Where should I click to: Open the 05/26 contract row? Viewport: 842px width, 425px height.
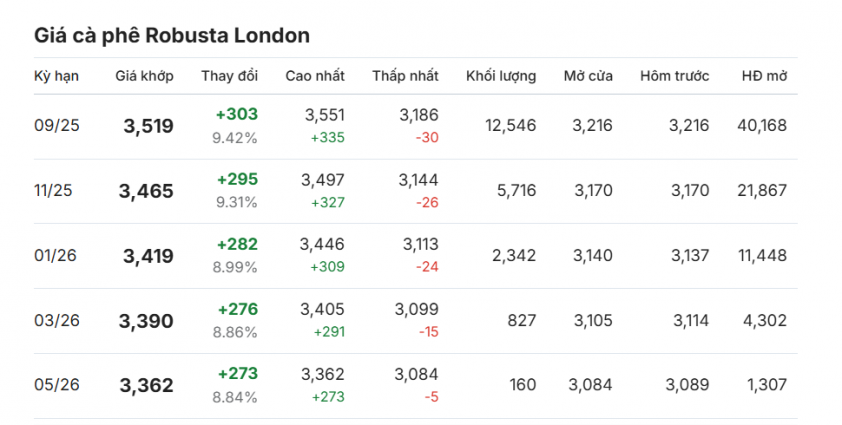pos(416,386)
